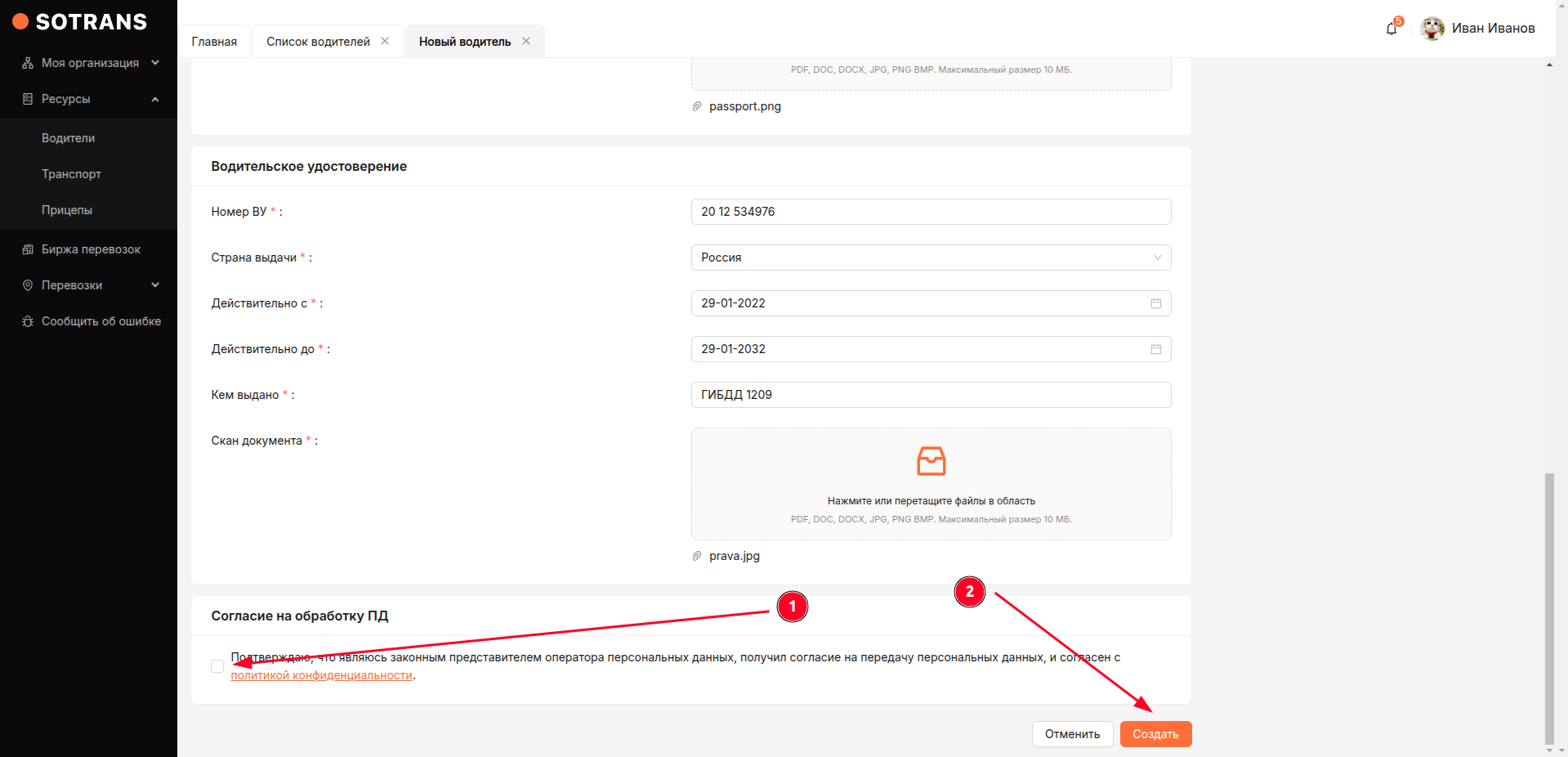Expand 'Моя организация' sidebar menu
The image size is (1568, 757).
[x=90, y=63]
